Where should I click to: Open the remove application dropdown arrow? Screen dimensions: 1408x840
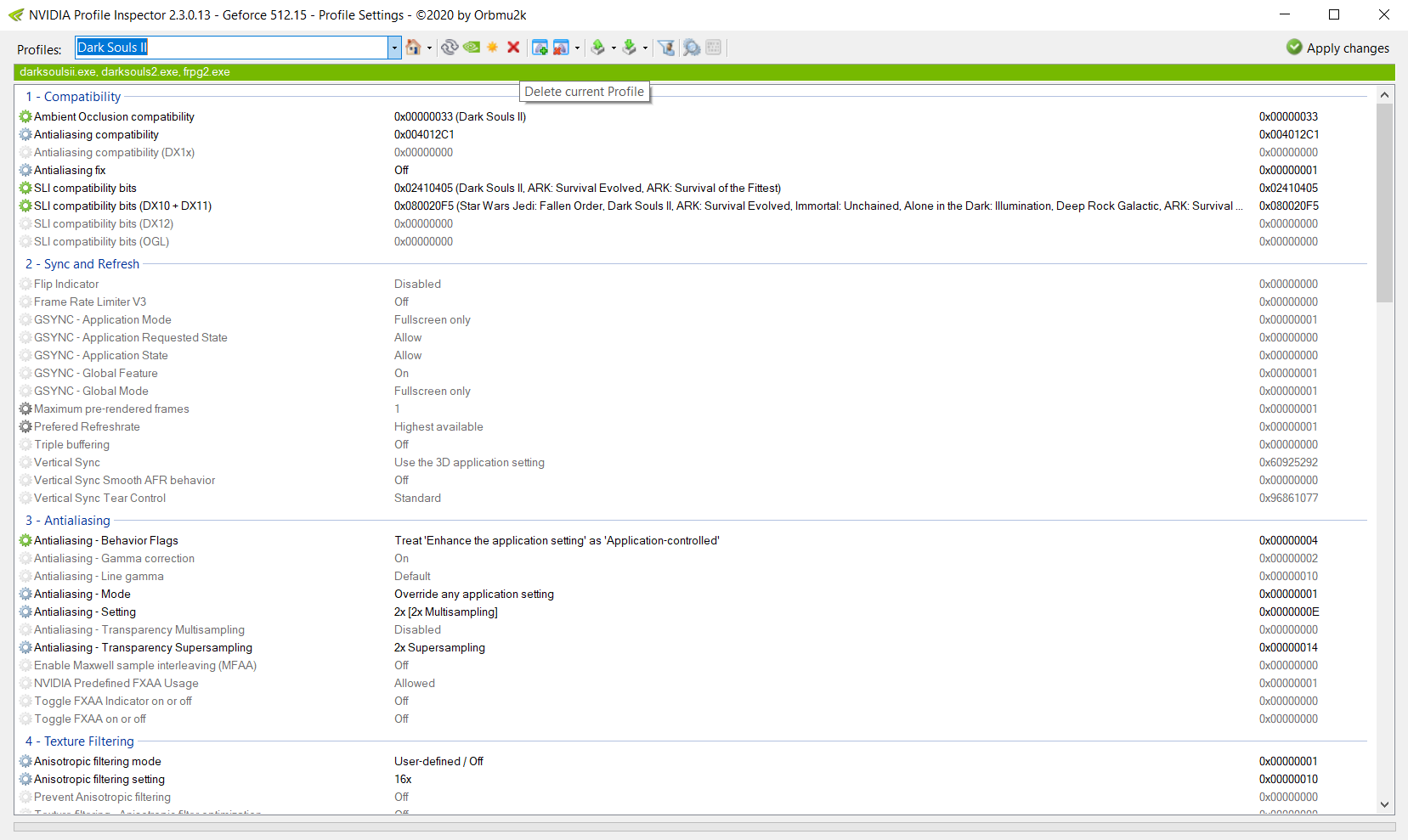pos(577,48)
